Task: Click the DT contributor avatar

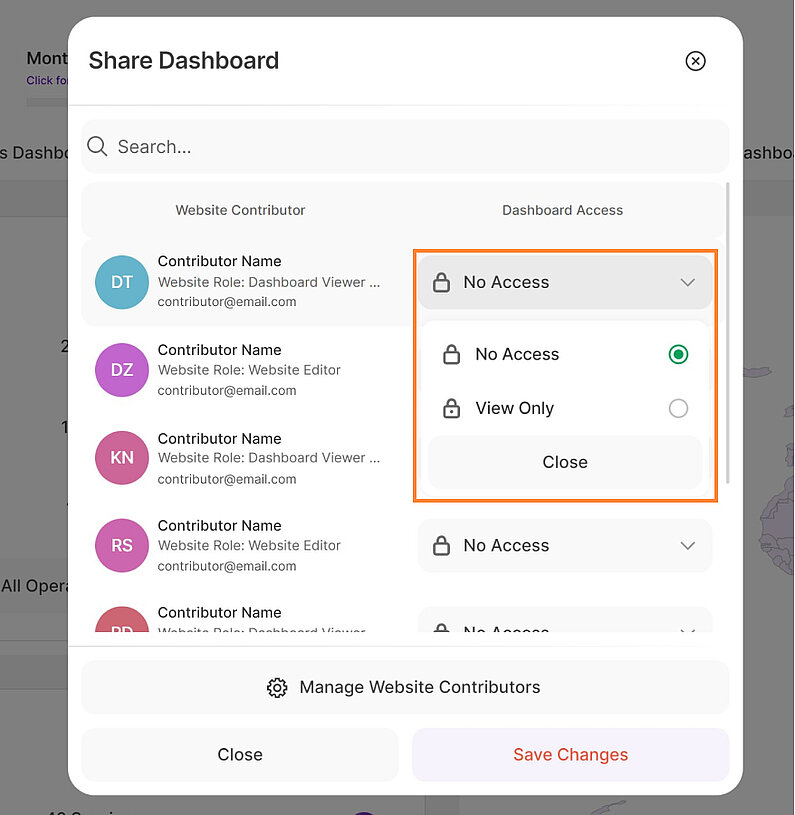Action: 121,281
